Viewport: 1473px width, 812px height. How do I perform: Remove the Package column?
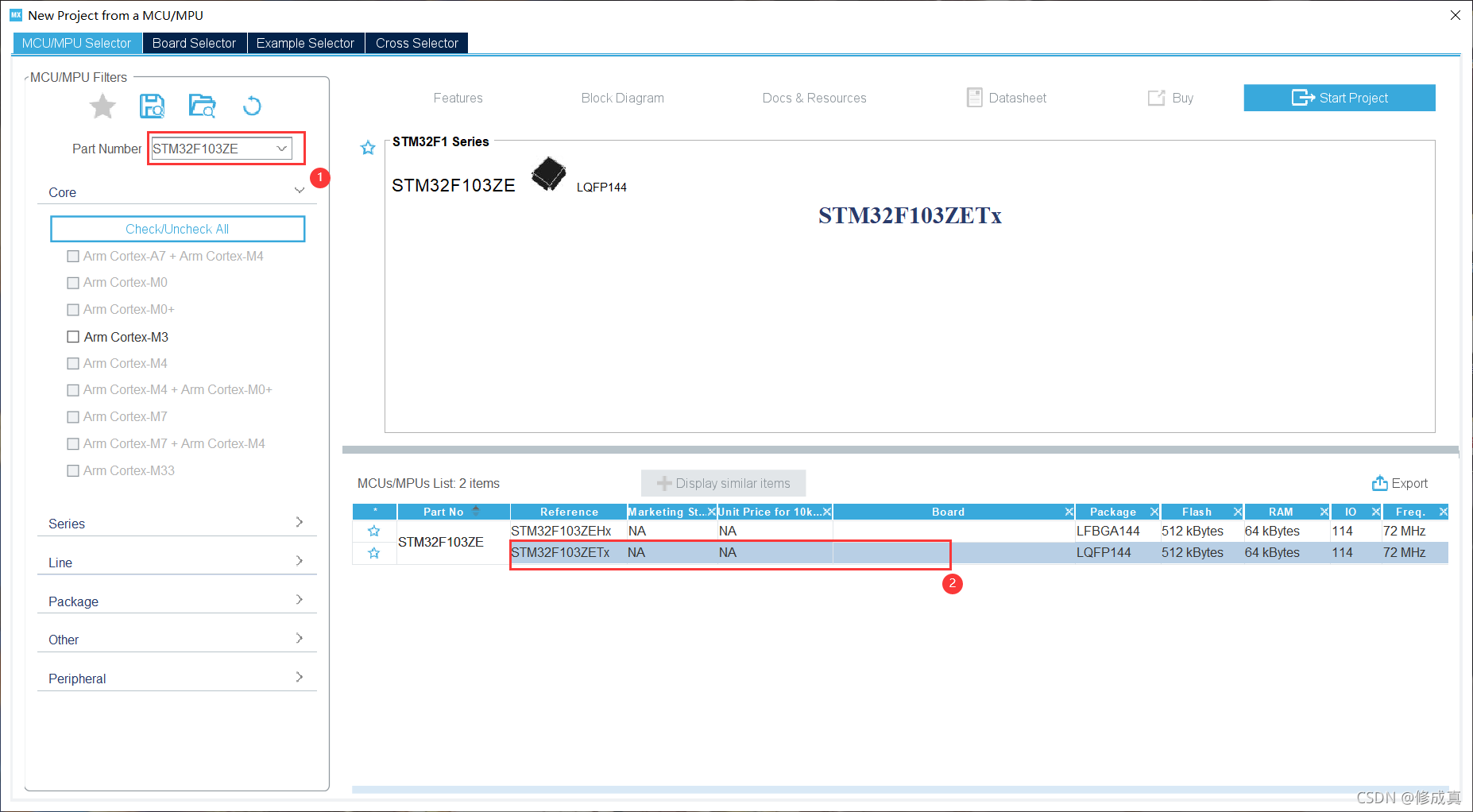coord(1154,512)
